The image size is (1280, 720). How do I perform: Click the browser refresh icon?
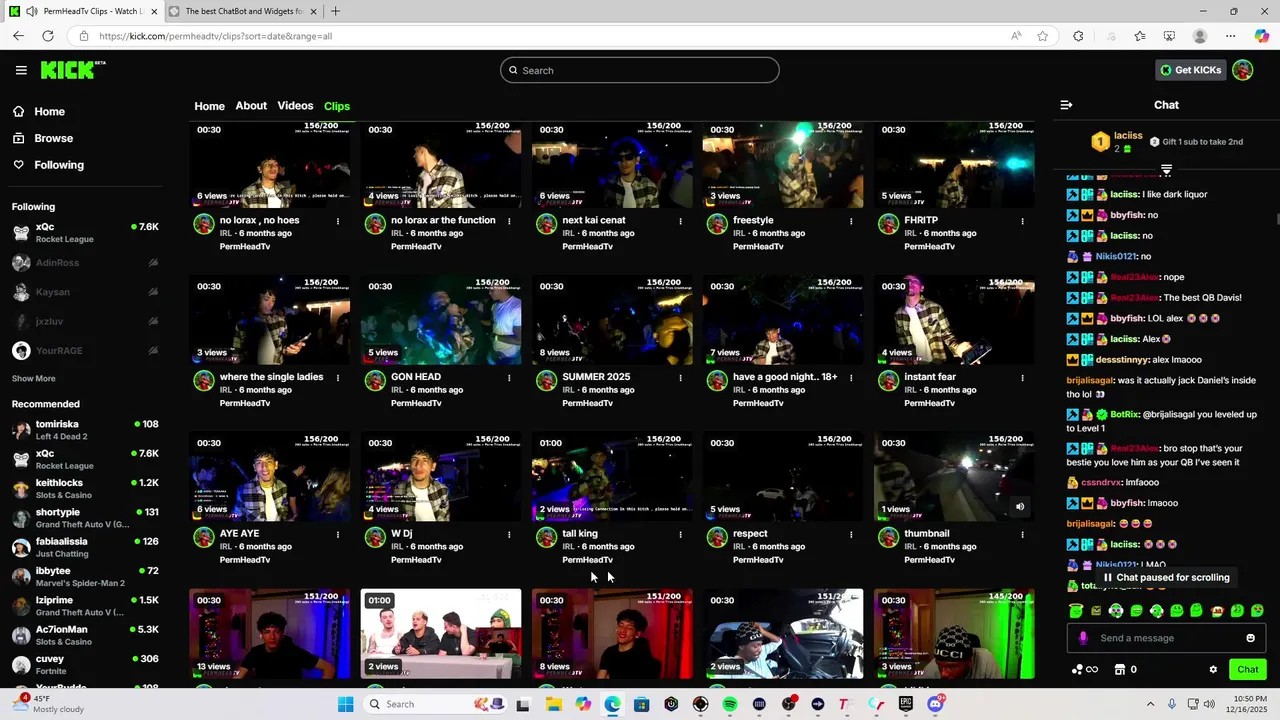pos(47,36)
